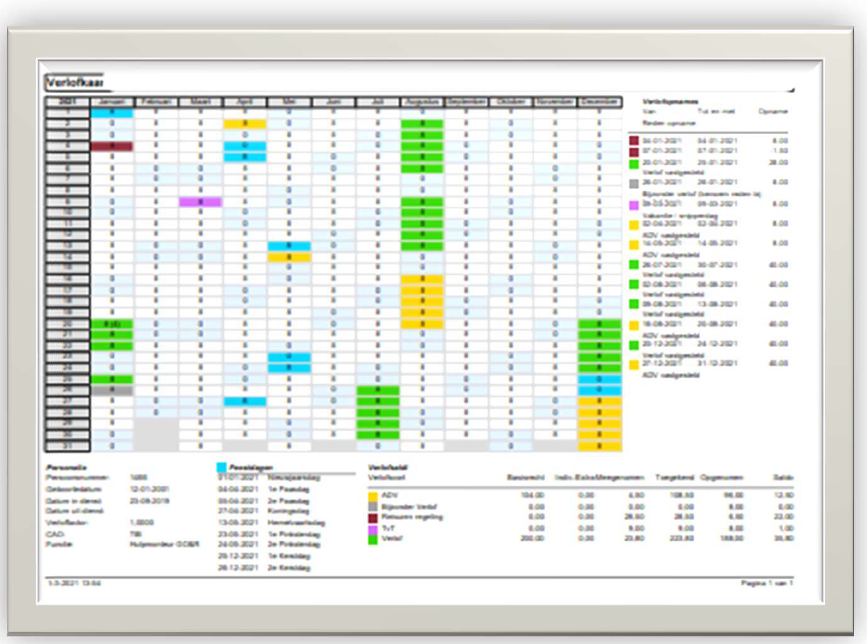Click the purple TvT legend swatch

click(373, 529)
